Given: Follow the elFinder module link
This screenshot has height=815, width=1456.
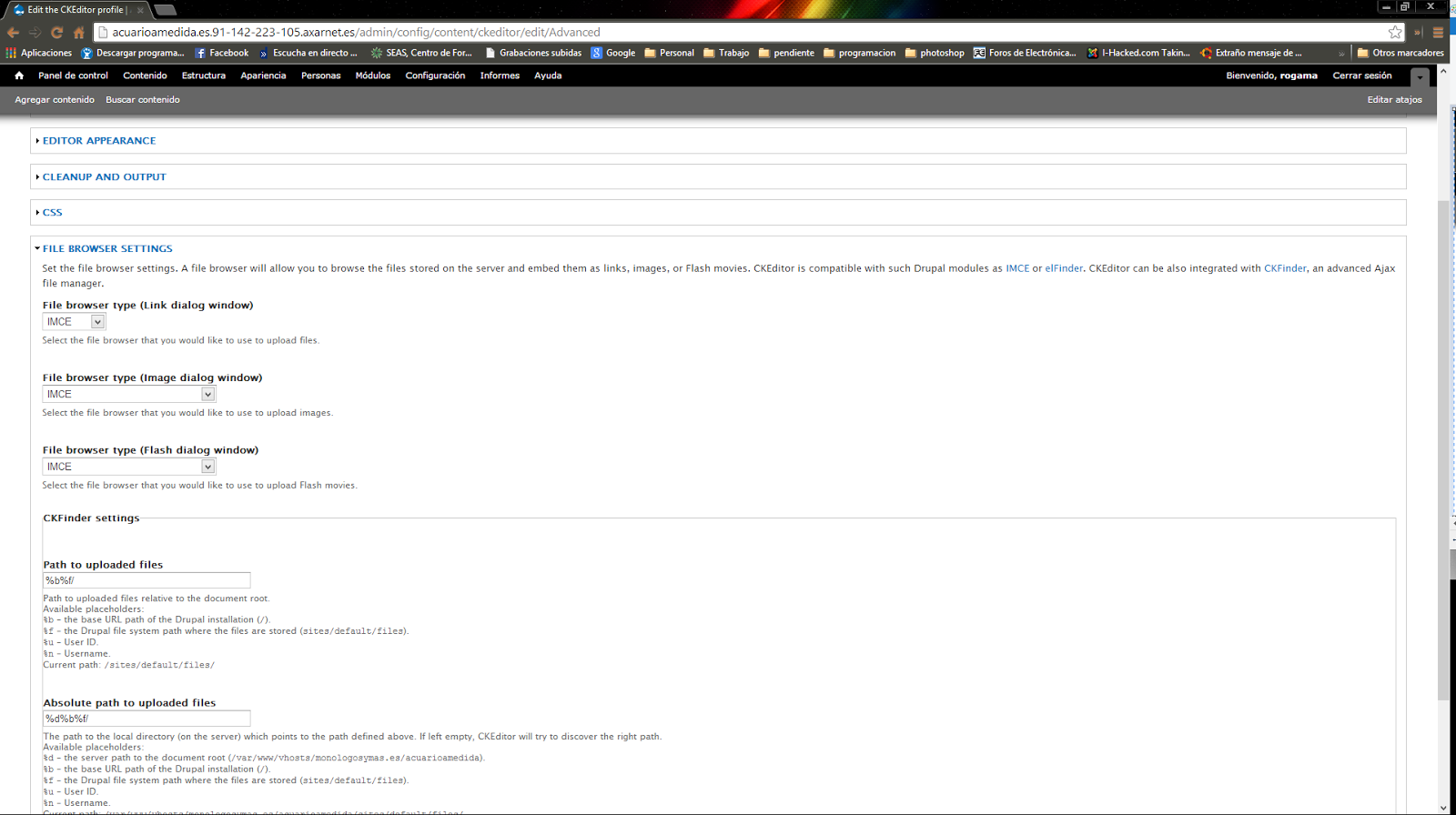Looking at the screenshot, I should point(1064,268).
